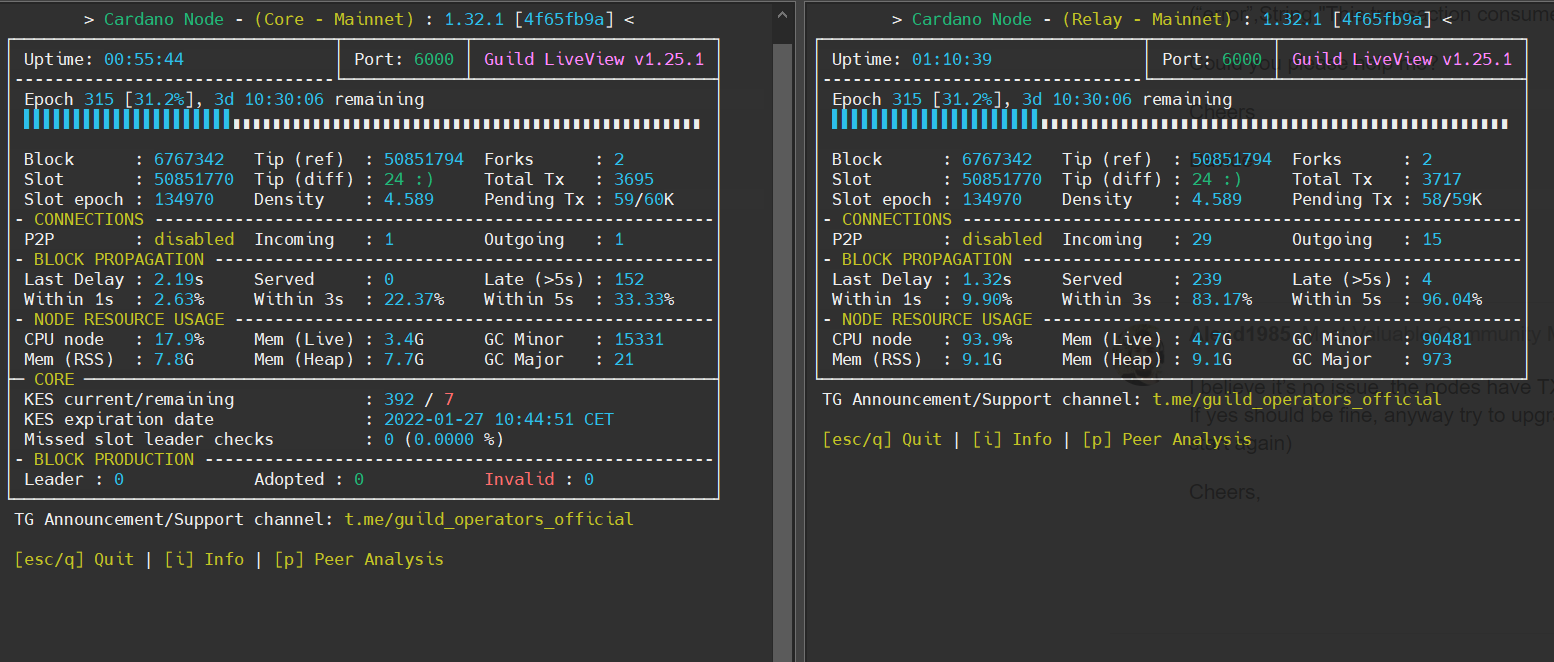Screen dimensions: 1554x662
Task: Click P2P disabled status in Relay pane
Action: (x=1001, y=239)
